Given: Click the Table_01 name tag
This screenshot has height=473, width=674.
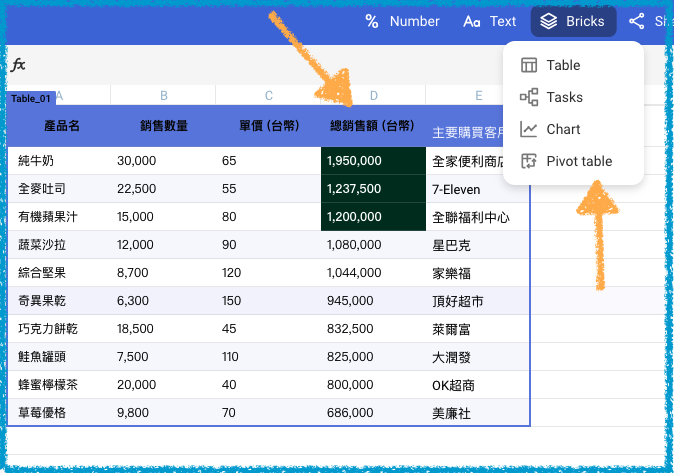Looking at the screenshot, I should point(31,98).
